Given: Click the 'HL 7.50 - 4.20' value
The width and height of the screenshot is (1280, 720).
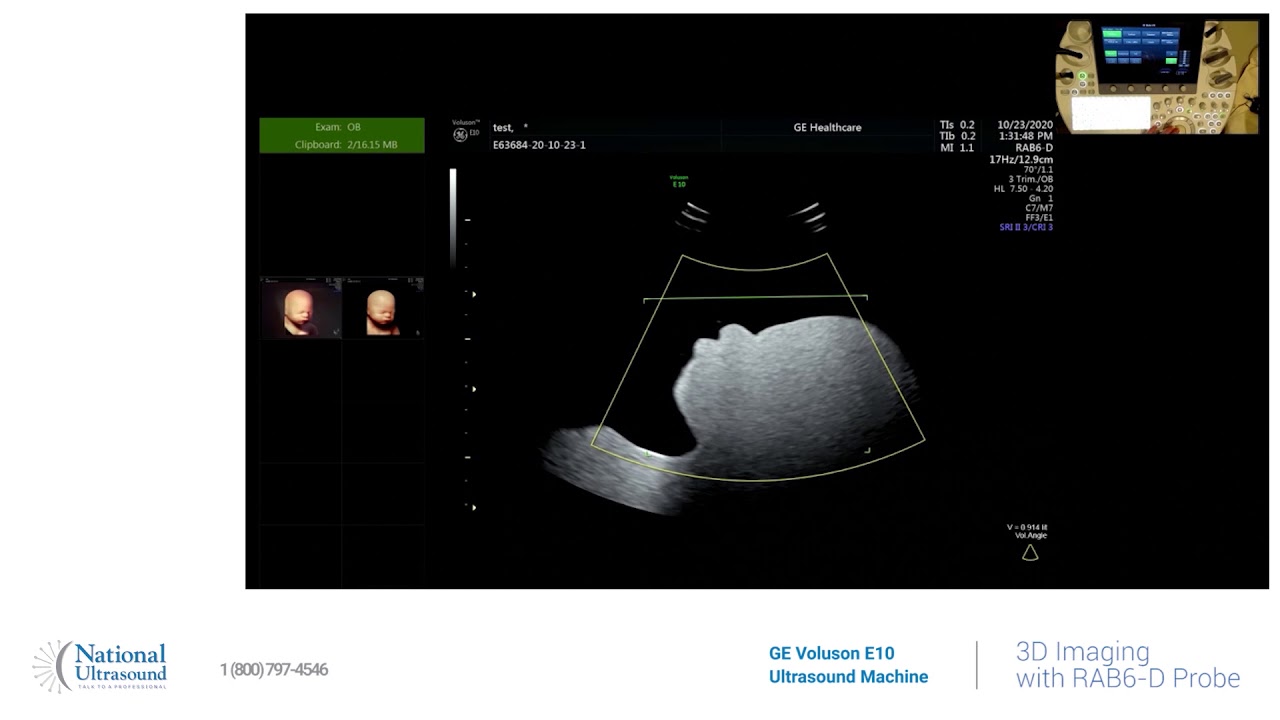Looking at the screenshot, I should (x=1023, y=189).
